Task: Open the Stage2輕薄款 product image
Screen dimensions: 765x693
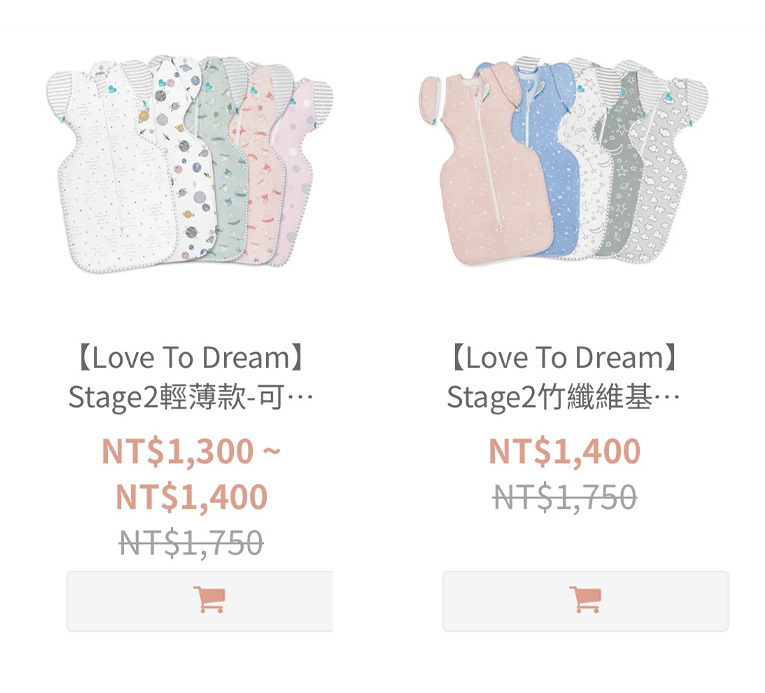Action: point(190,163)
